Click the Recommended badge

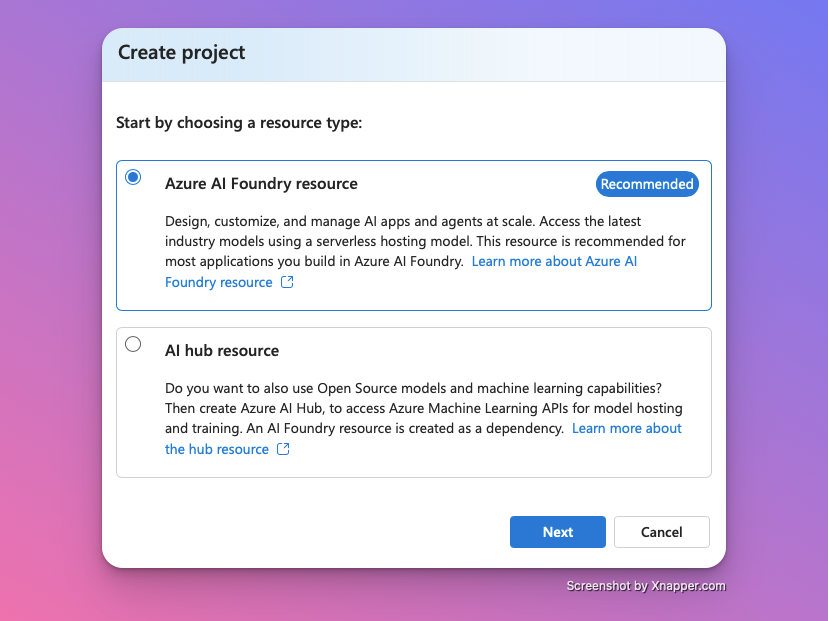pyautogui.click(x=647, y=184)
